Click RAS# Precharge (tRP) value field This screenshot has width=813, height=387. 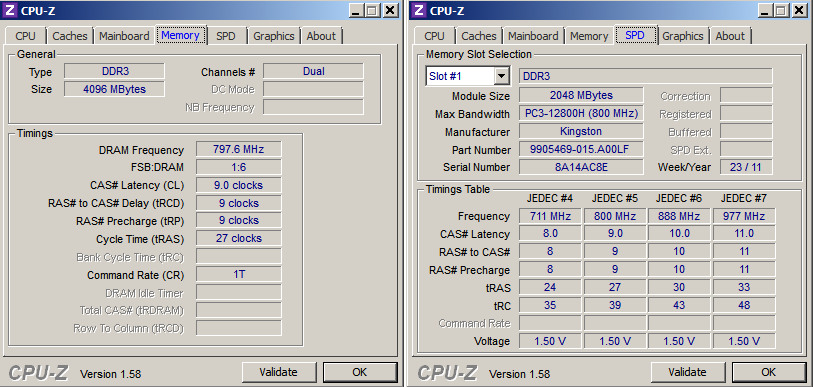pyautogui.click(x=239, y=220)
